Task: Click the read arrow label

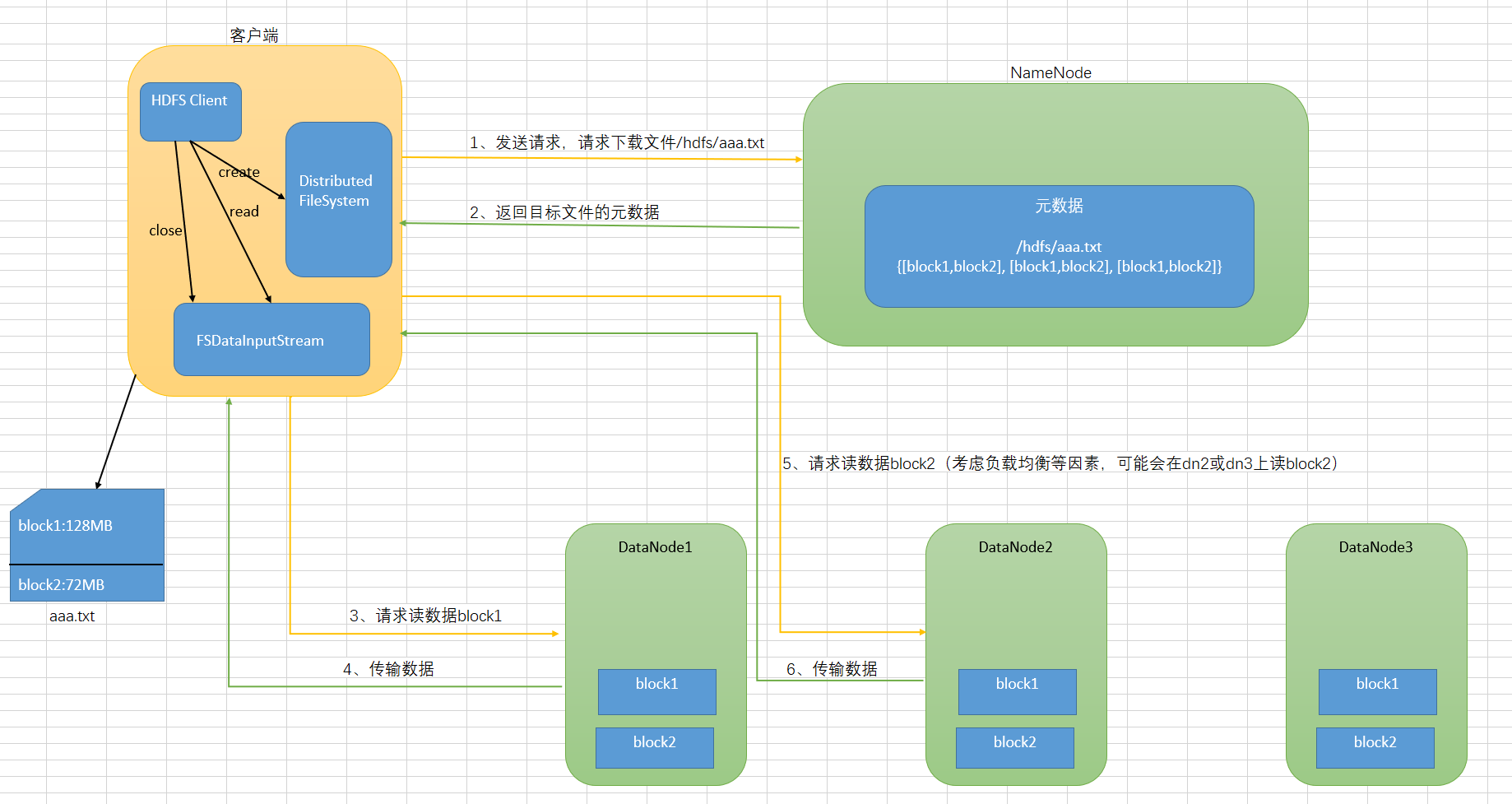Action: (x=244, y=211)
